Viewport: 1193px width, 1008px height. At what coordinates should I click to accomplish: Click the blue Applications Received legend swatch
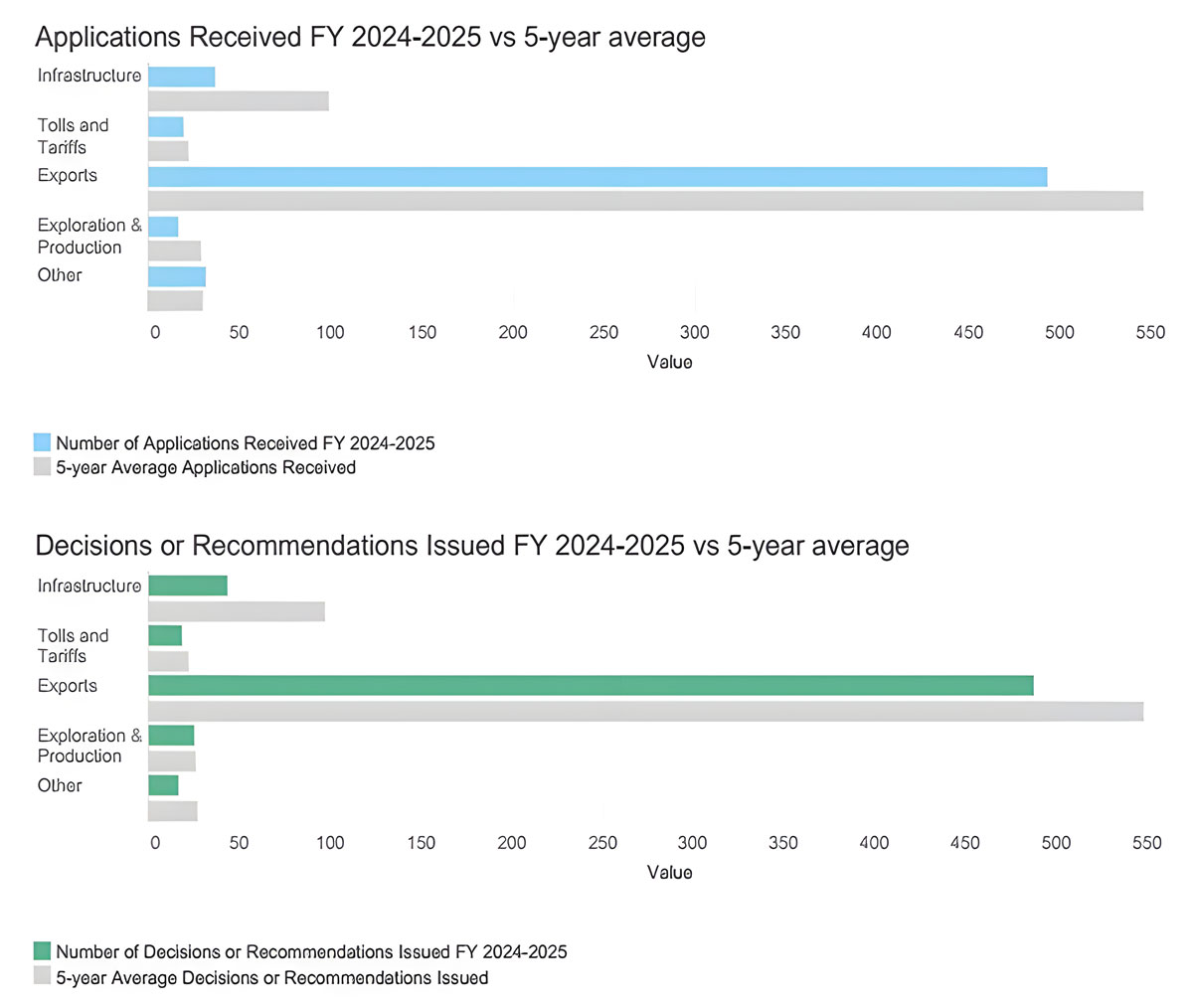pyautogui.click(x=41, y=441)
